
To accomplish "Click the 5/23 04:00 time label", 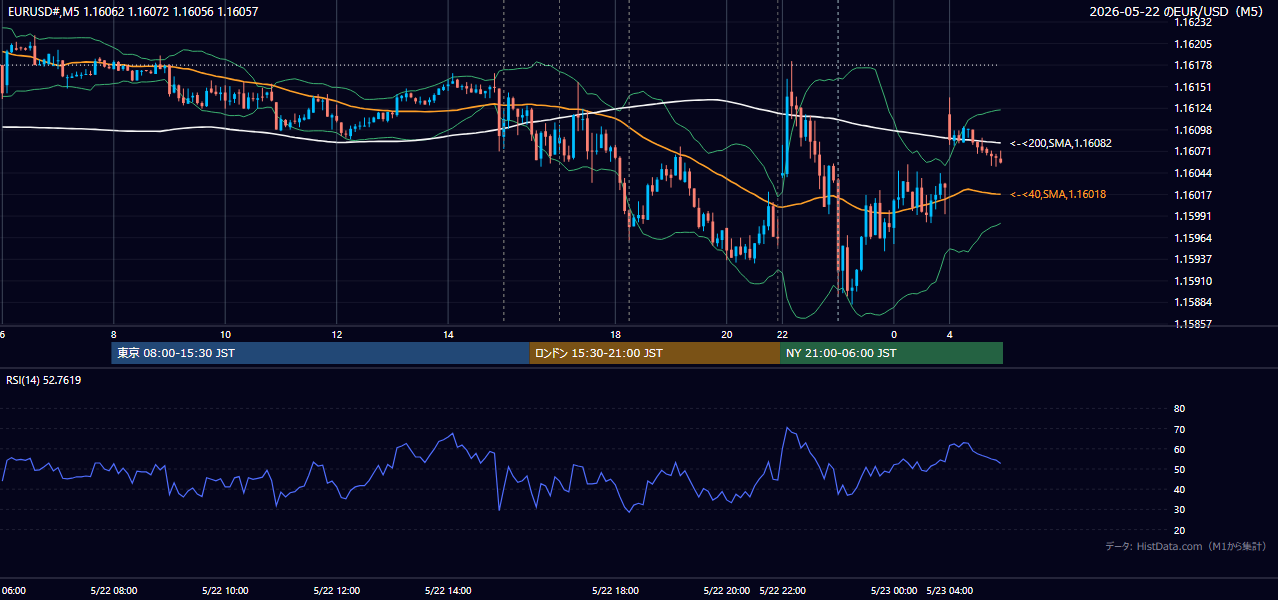I will [x=951, y=590].
